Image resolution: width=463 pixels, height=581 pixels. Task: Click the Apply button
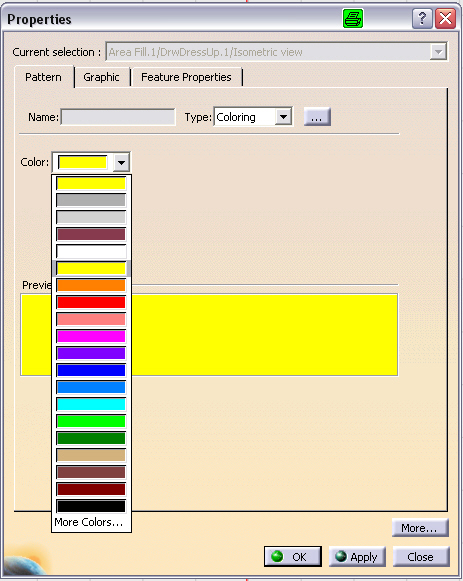[x=357, y=557]
